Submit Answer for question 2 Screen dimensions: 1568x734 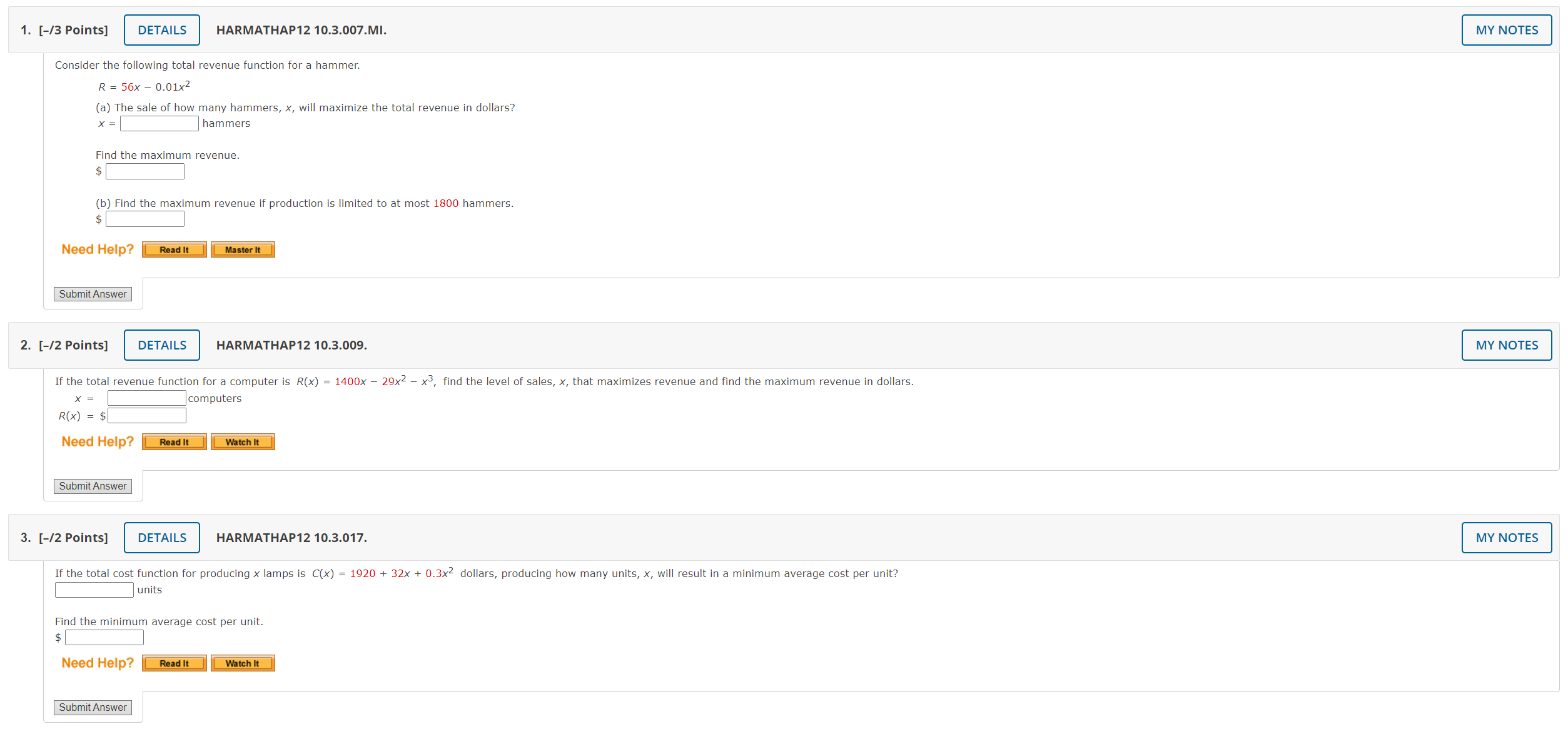click(93, 486)
